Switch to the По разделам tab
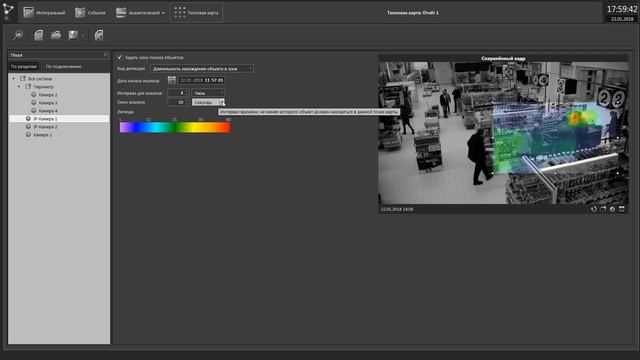This screenshot has width=640, height=360. click(24, 67)
